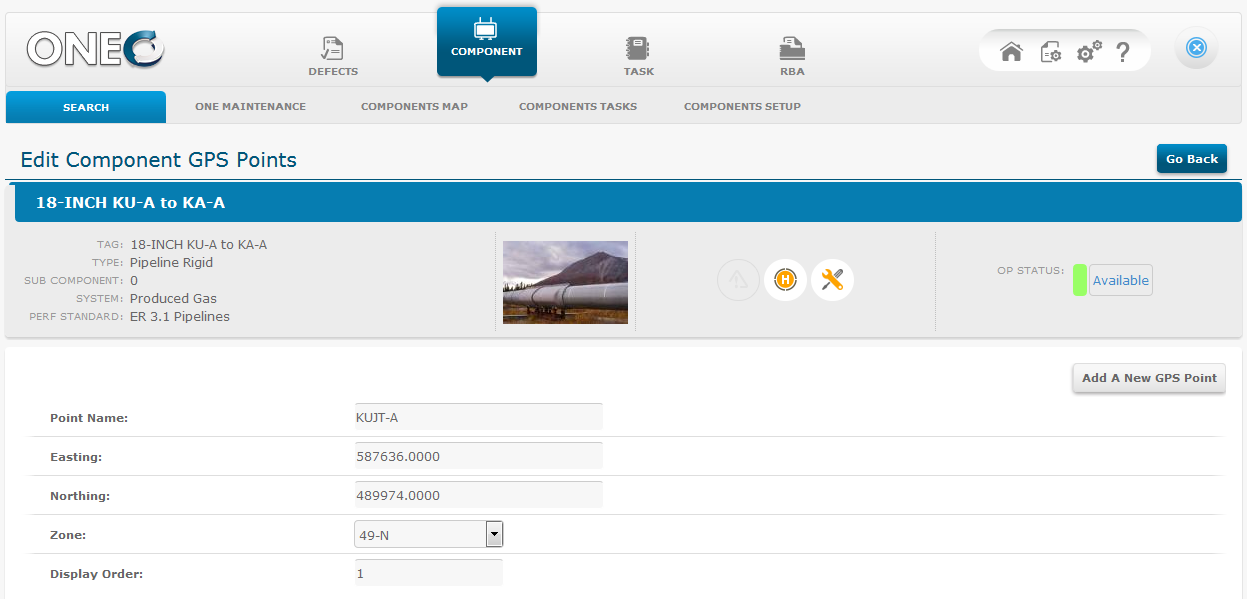The image size is (1247, 599).
Task: Open the Components Map tab
Action: (x=414, y=107)
